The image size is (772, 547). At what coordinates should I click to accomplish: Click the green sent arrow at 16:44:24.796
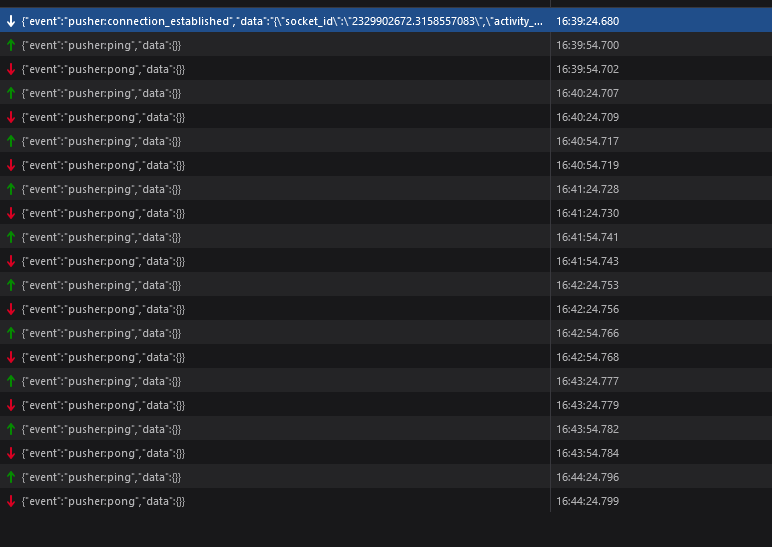point(11,477)
